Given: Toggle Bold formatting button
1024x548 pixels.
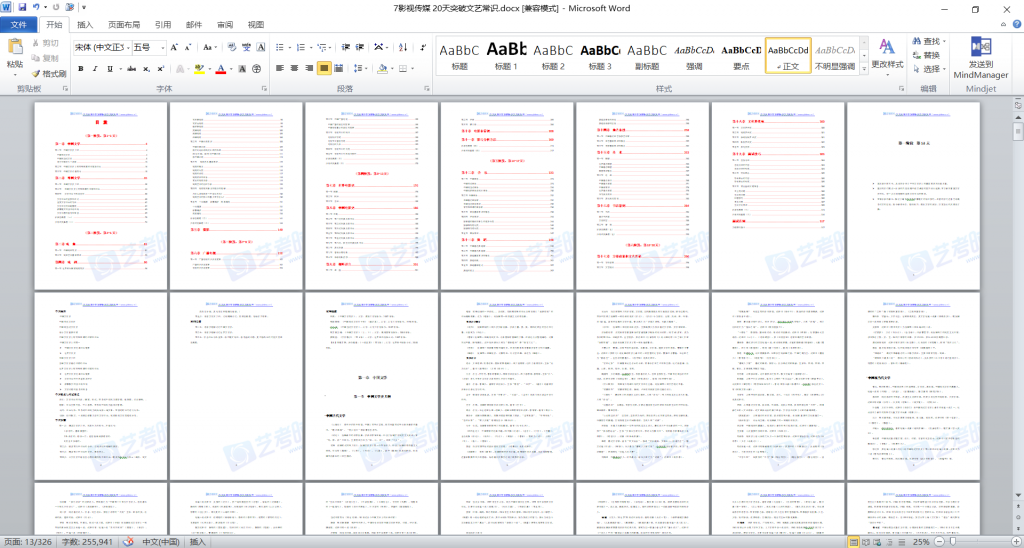Looking at the screenshot, I should click(80, 69).
